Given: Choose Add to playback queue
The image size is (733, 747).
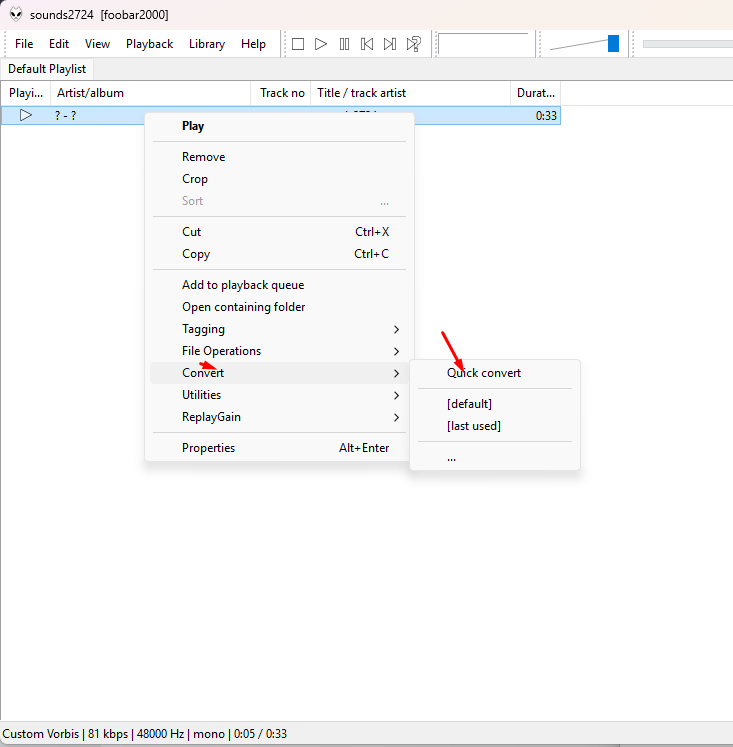Looking at the screenshot, I should 279,285.
